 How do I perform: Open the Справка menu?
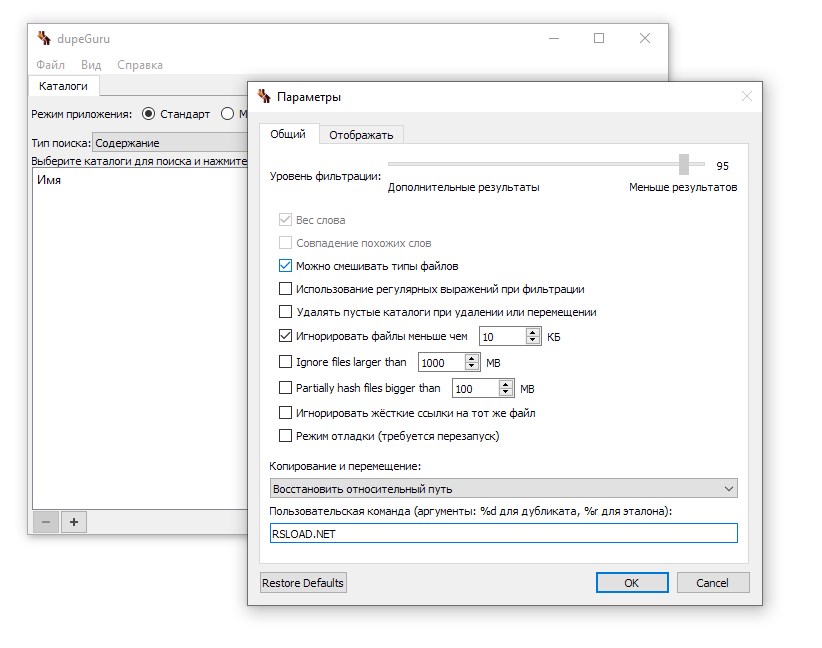pyautogui.click(x=140, y=65)
